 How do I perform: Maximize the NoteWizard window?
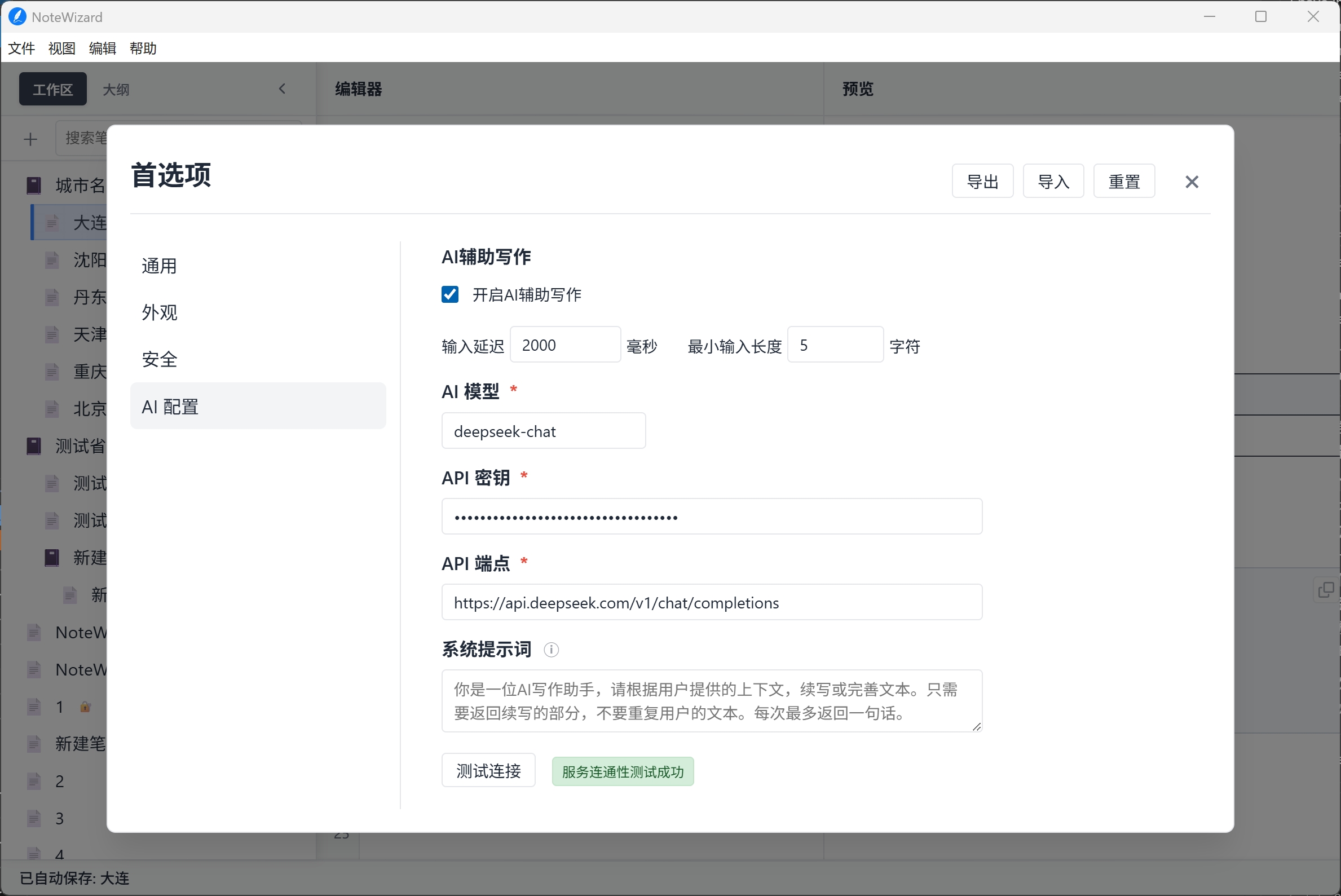click(1261, 16)
